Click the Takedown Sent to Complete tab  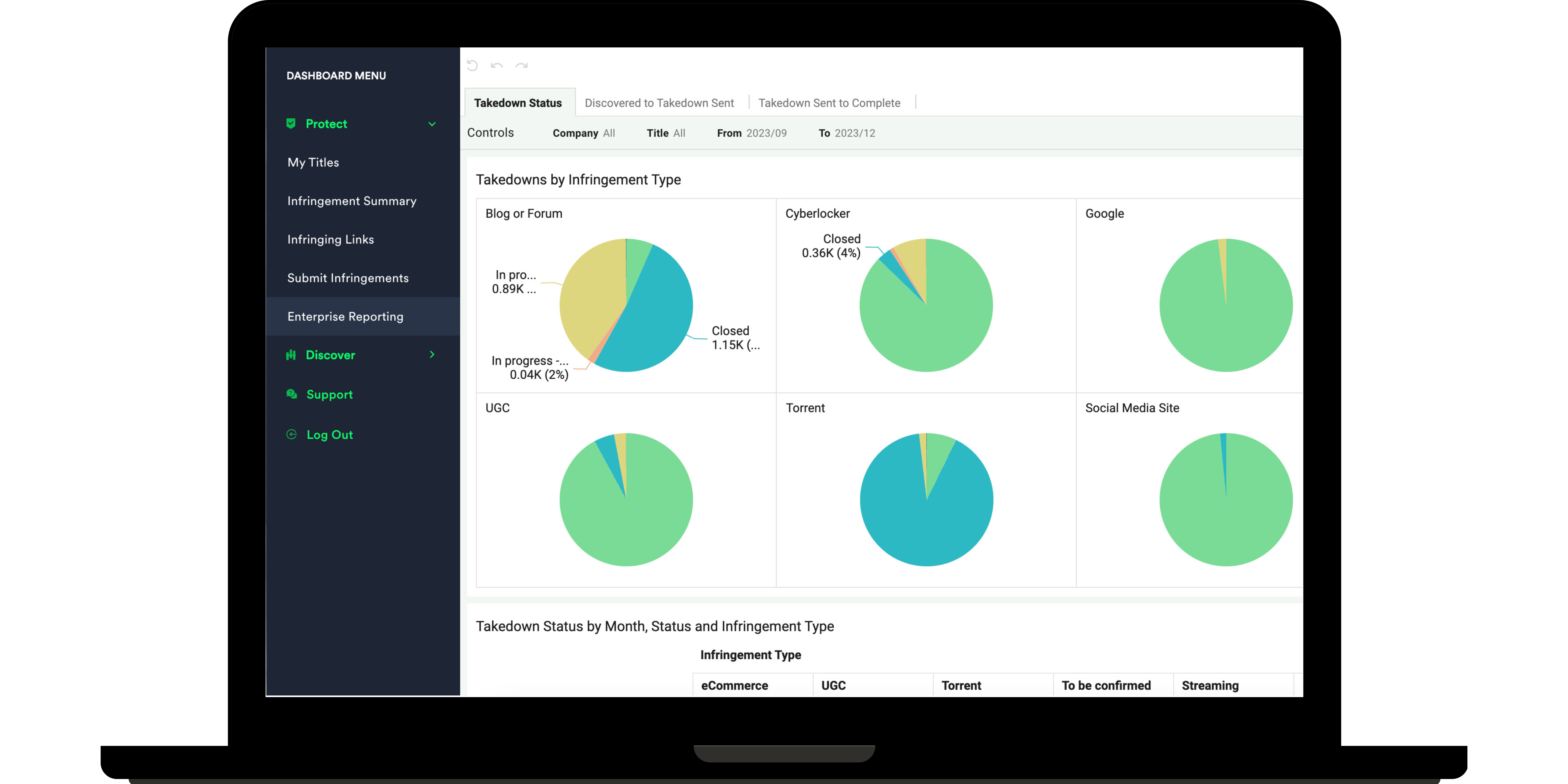click(x=829, y=102)
